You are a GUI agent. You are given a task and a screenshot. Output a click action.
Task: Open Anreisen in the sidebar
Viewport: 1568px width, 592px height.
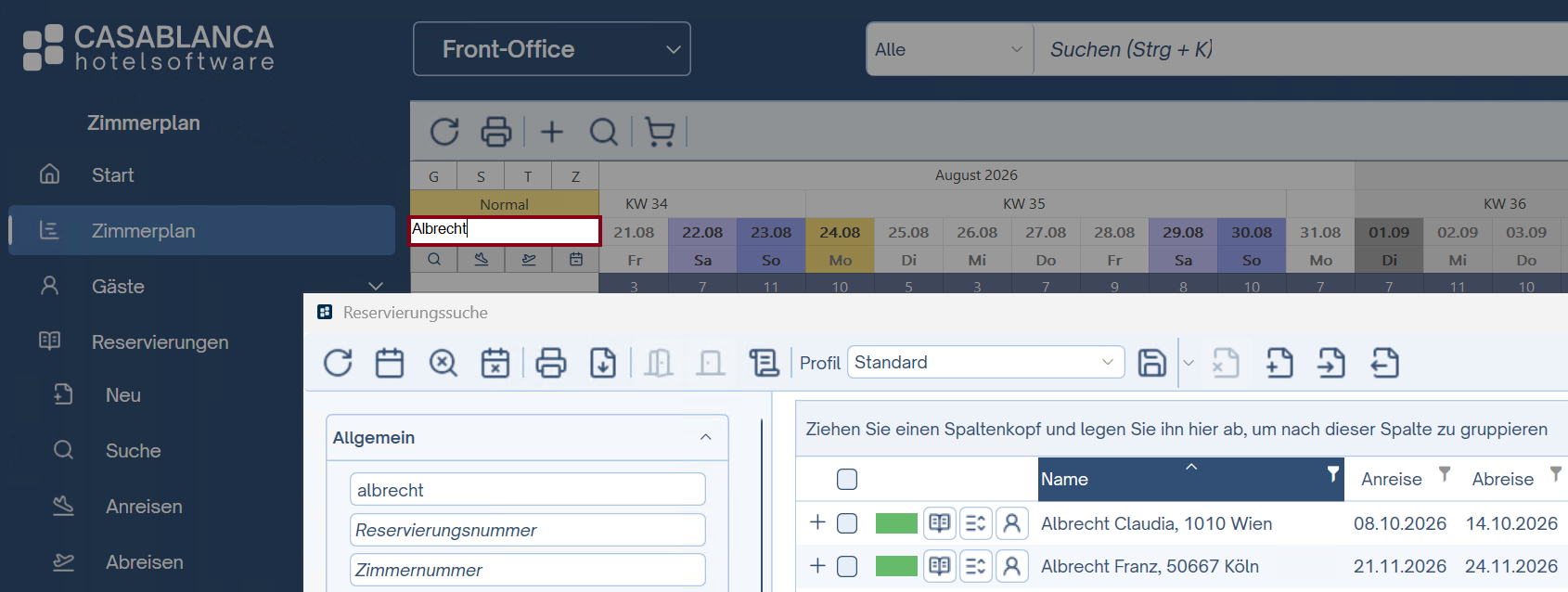click(x=144, y=507)
